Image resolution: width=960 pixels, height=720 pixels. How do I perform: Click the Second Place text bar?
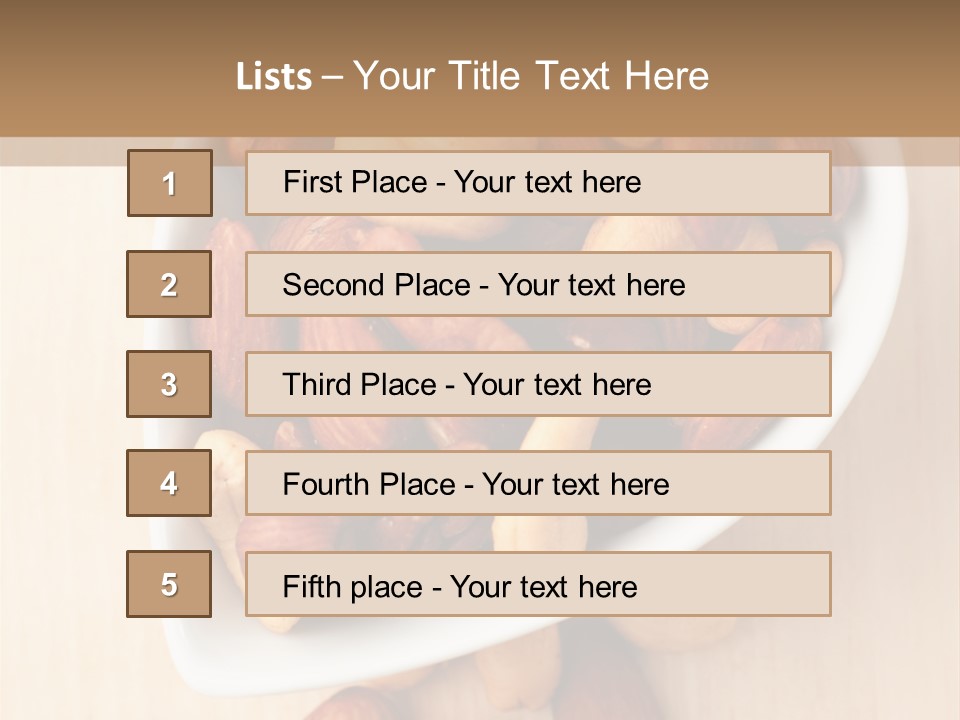(x=538, y=284)
